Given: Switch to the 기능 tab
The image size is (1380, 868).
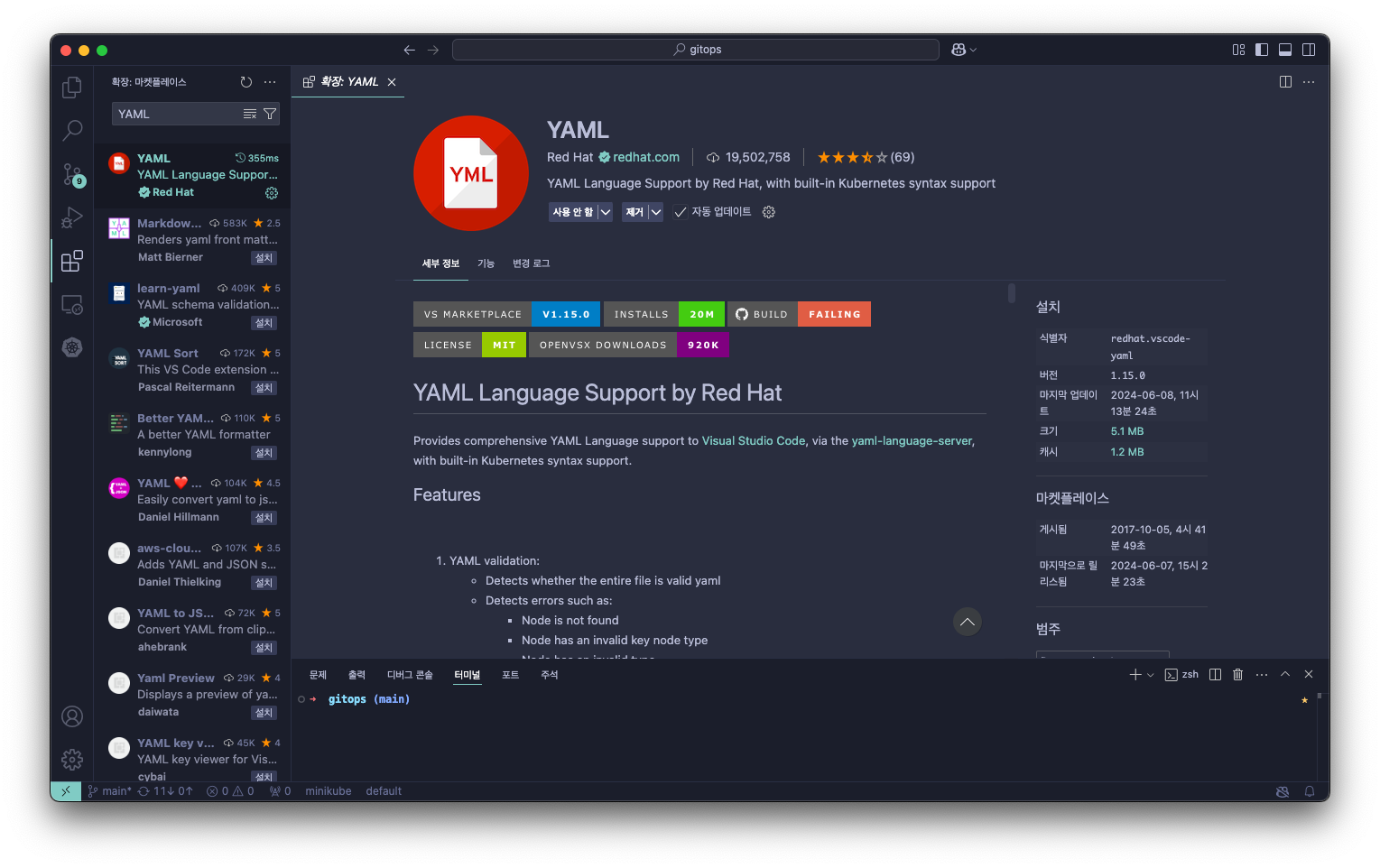Looking at the screenshot, I should pos(486,263).
